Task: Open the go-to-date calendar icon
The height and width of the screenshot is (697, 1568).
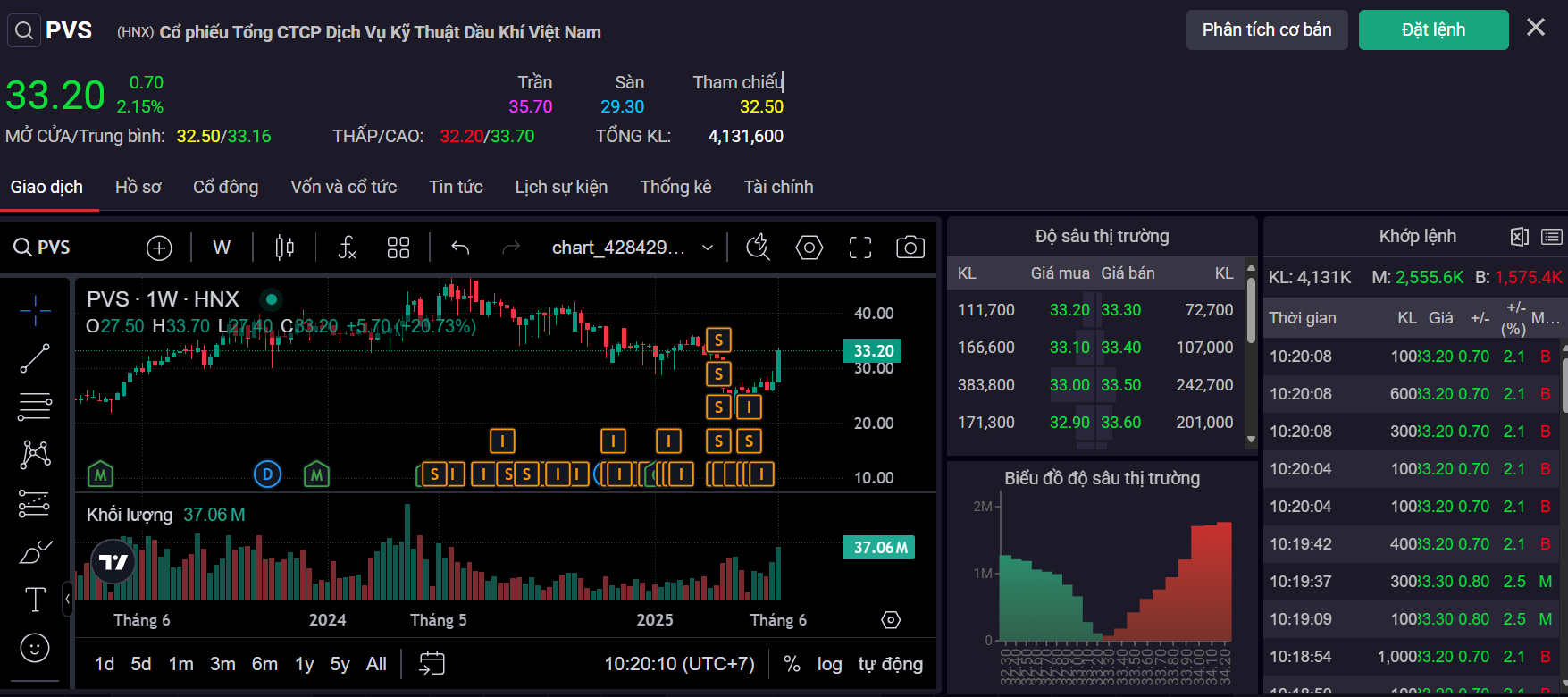Action: click(432, 664)
